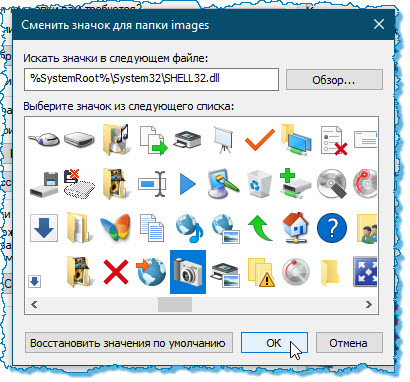The width and height of the screenshot is (410, 382).
Task: Pick the checklist with red X icon
Action: tap(333, 140)
